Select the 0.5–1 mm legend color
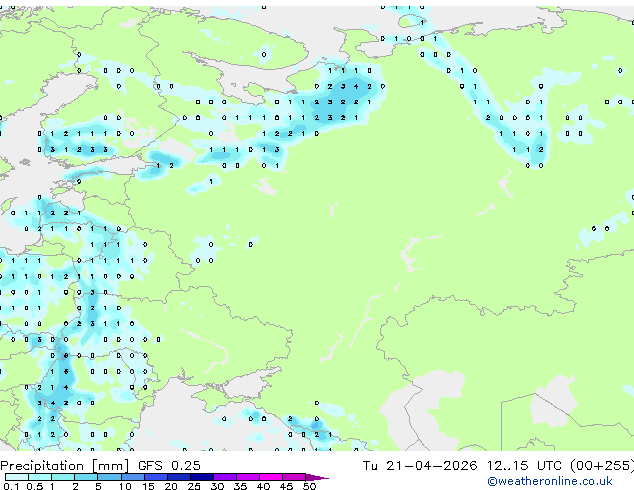The height and width of the screenshot is (490, 634). click(x=40, y=477)
